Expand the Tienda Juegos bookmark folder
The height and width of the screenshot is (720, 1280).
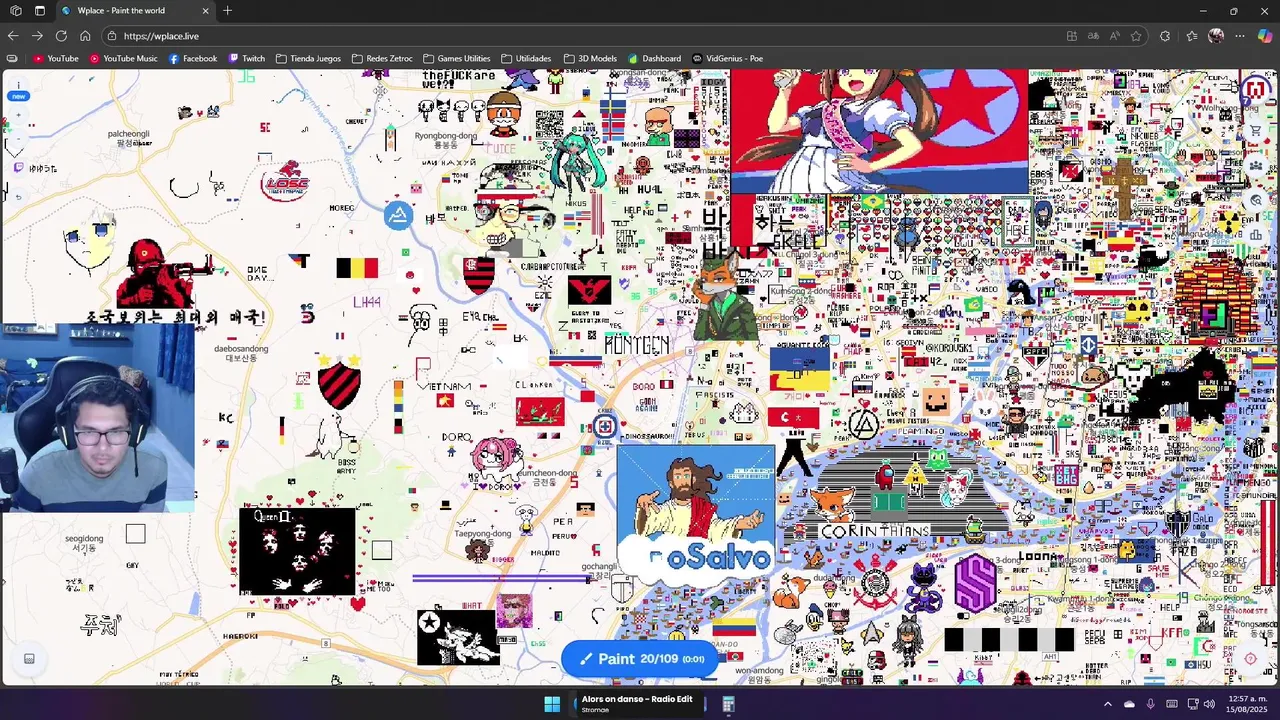tap(308, 59)
